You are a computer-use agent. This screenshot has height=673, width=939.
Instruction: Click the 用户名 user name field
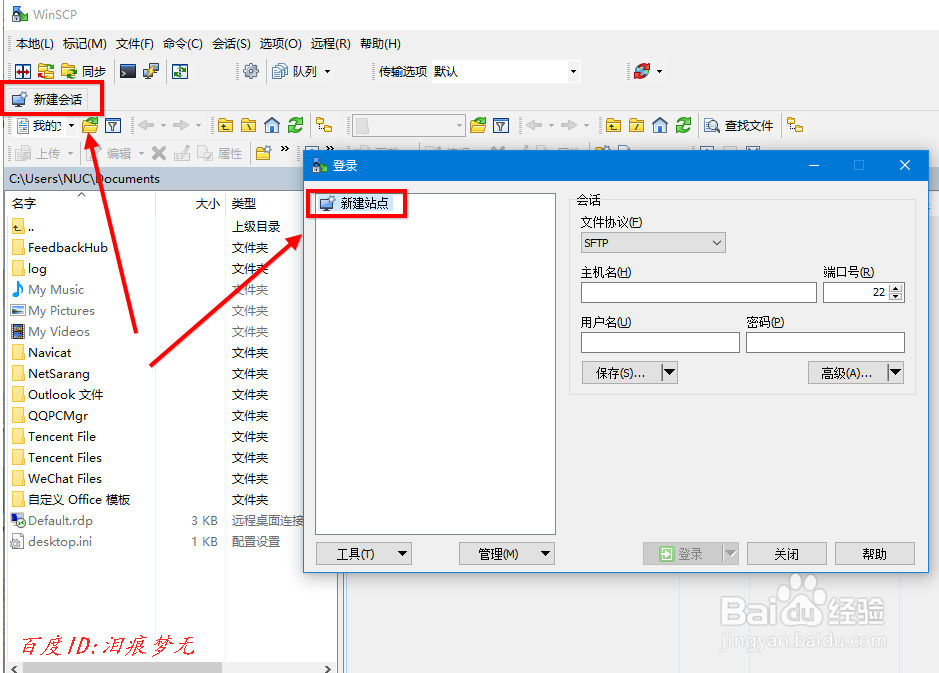(x=660, y=342)
